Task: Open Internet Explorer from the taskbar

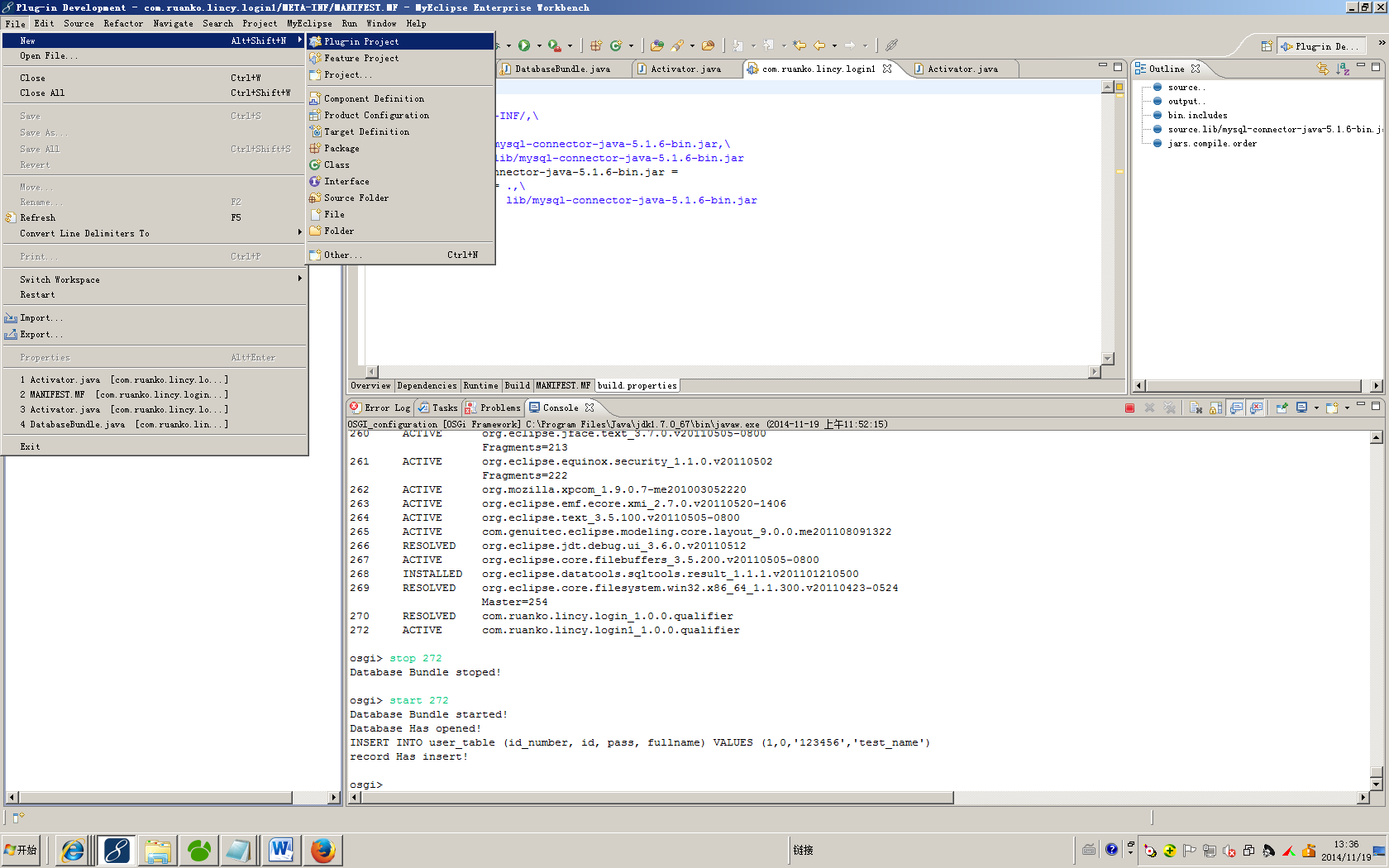Action: click(x=73, y=850)
